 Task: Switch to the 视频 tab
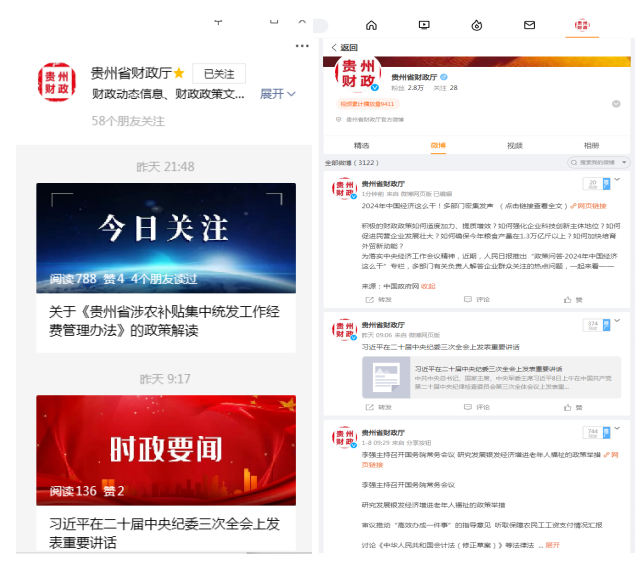[x=514, y=145]
